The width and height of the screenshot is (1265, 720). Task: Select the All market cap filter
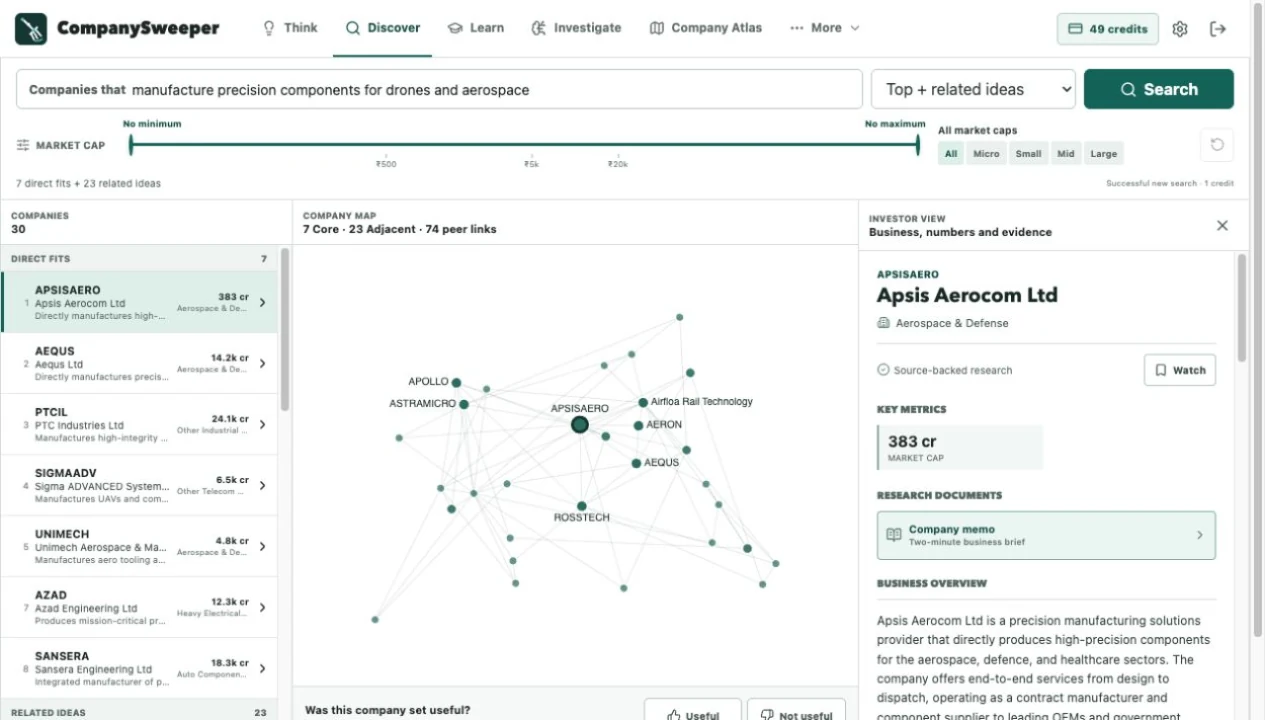pos(951,154)
